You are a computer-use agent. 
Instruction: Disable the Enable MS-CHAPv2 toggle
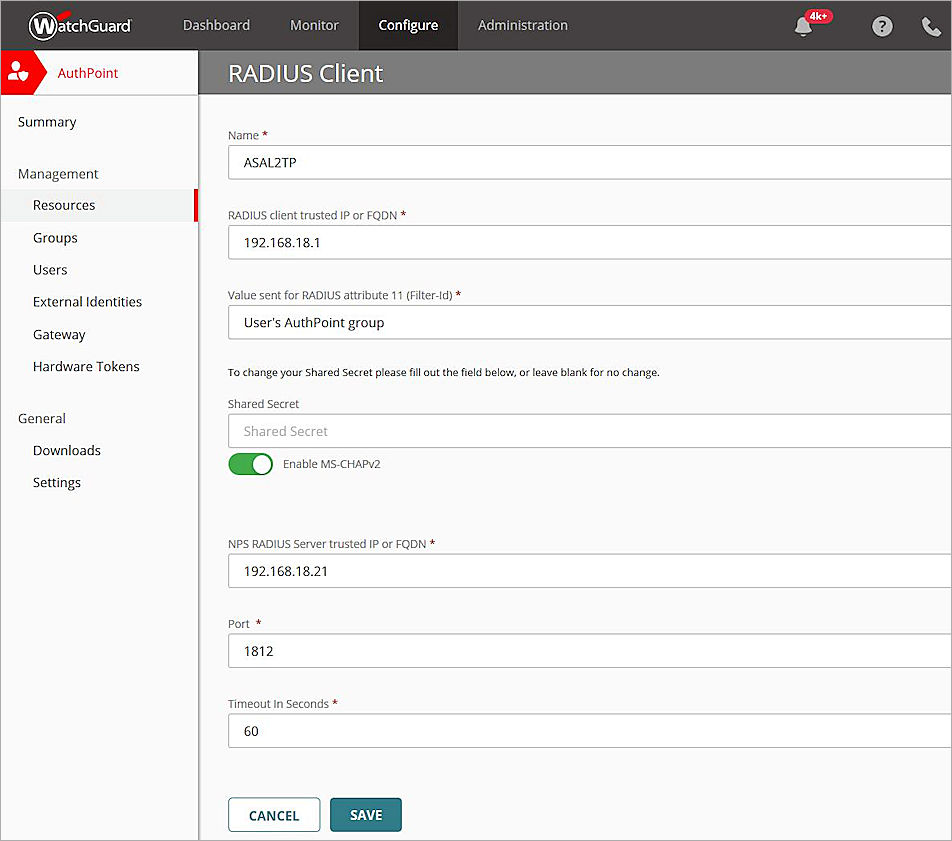coord(250,463)
